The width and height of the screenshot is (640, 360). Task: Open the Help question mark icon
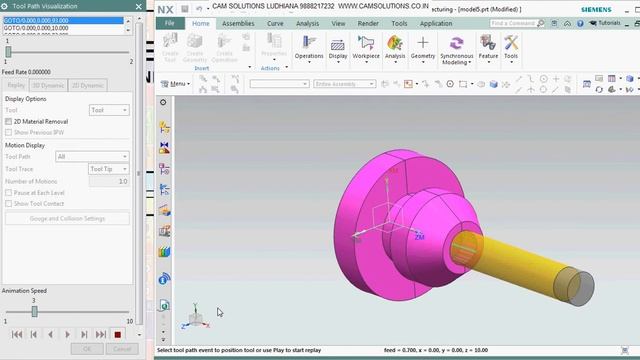pos(580,24)
